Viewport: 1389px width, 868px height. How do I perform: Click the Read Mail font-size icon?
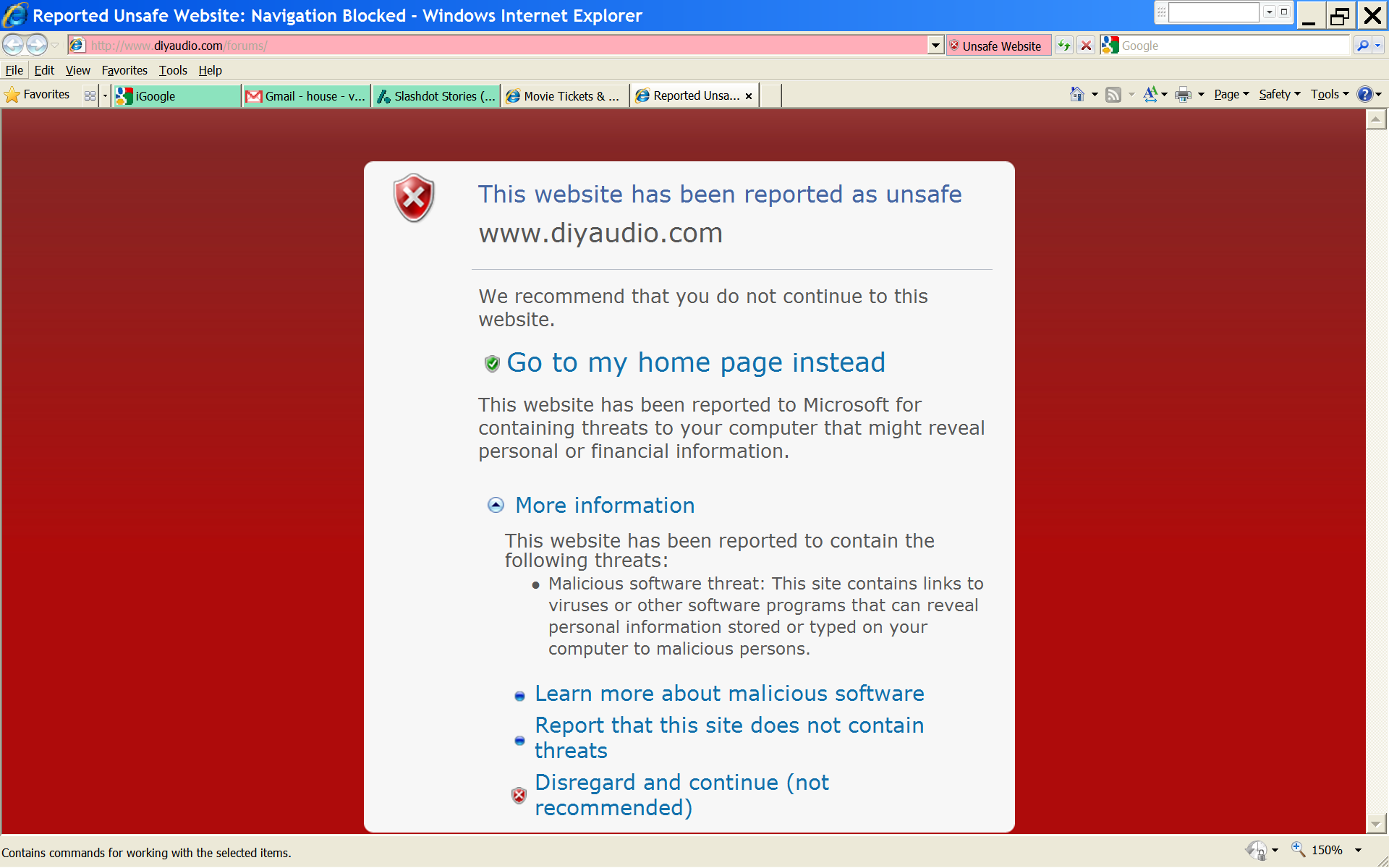pos(1150,94)
